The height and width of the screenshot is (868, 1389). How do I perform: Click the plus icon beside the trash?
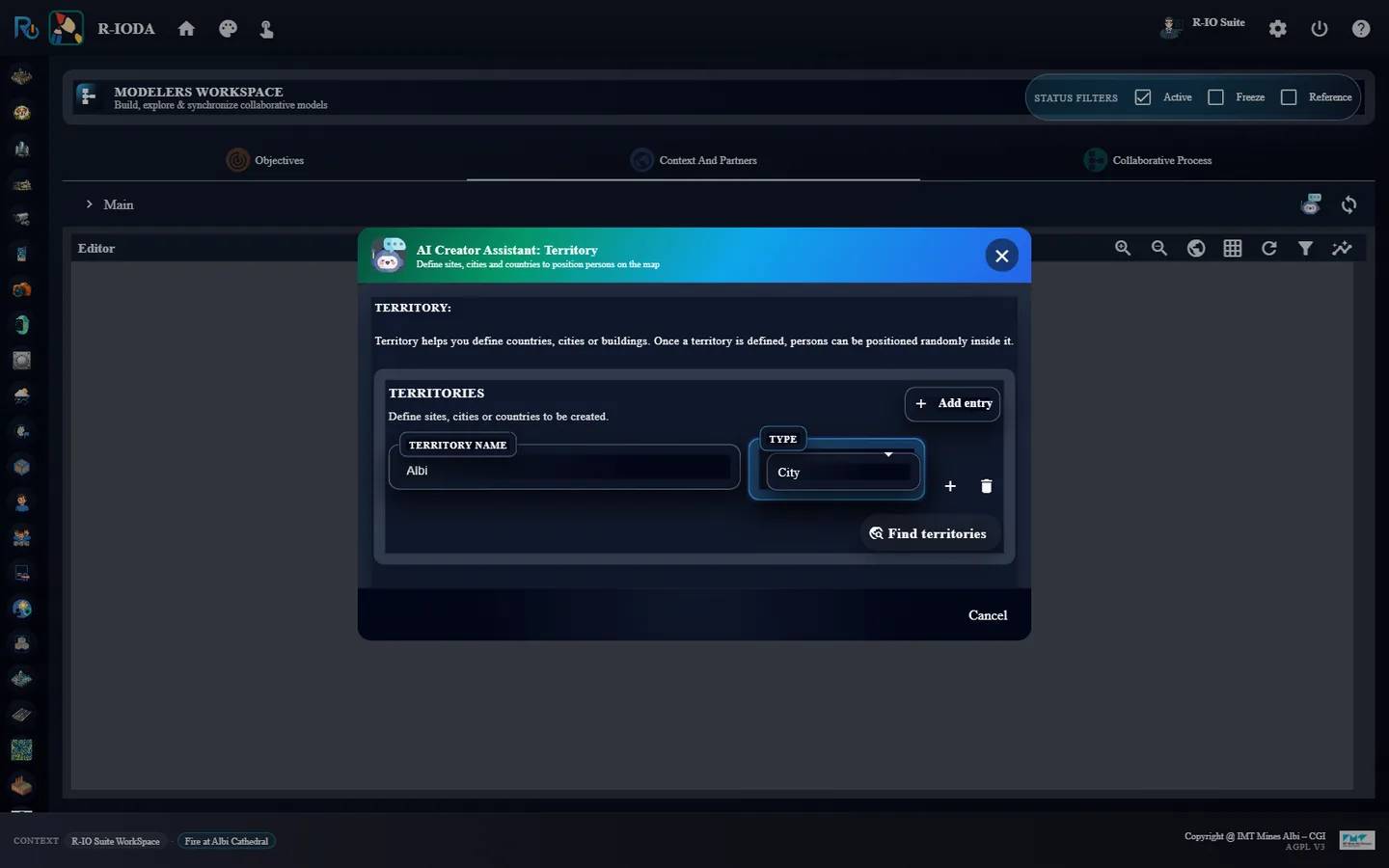(x=950, y=486)
